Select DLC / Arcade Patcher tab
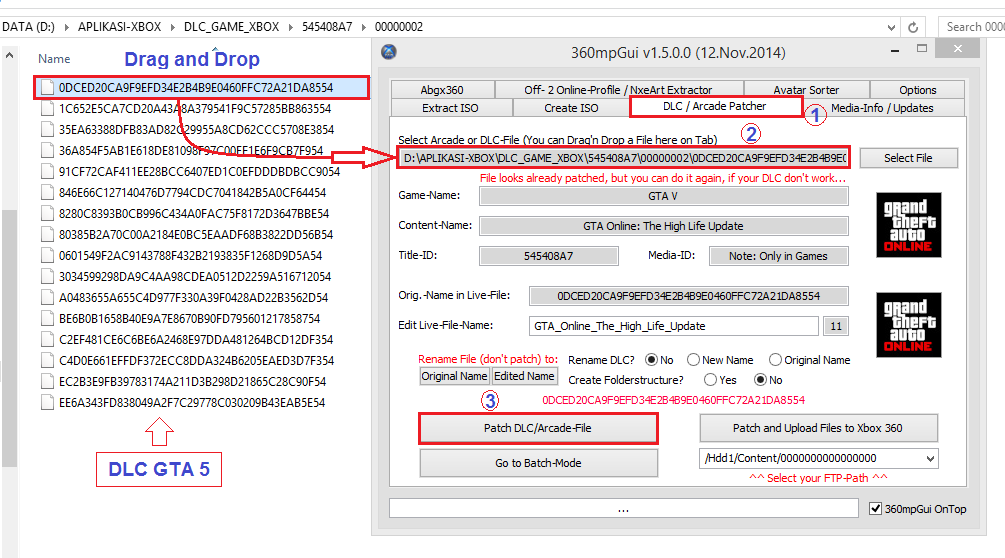The image size is (1005, 558). click(715, 106)
